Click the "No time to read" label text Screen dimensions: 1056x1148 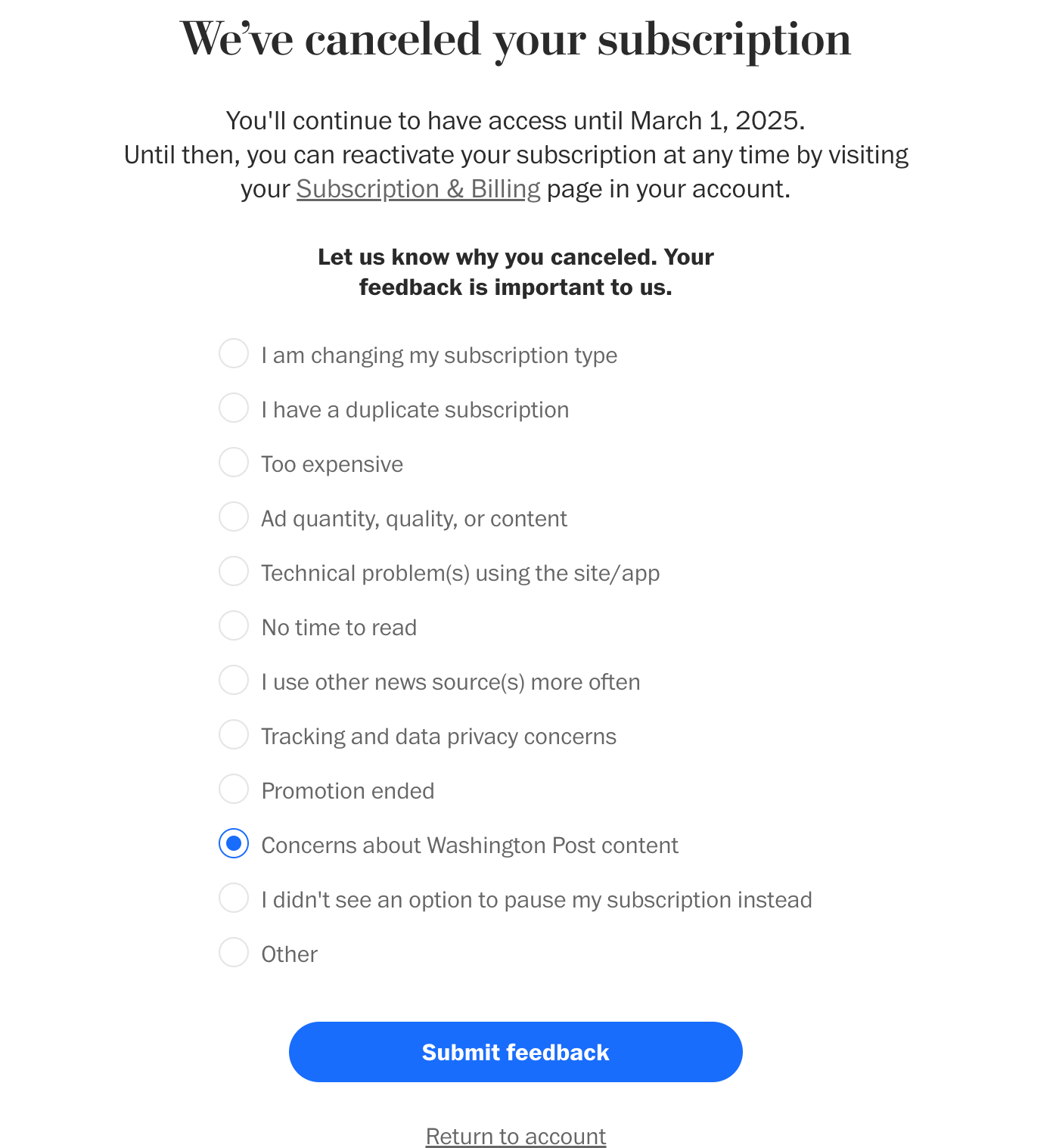coord(339,628)
